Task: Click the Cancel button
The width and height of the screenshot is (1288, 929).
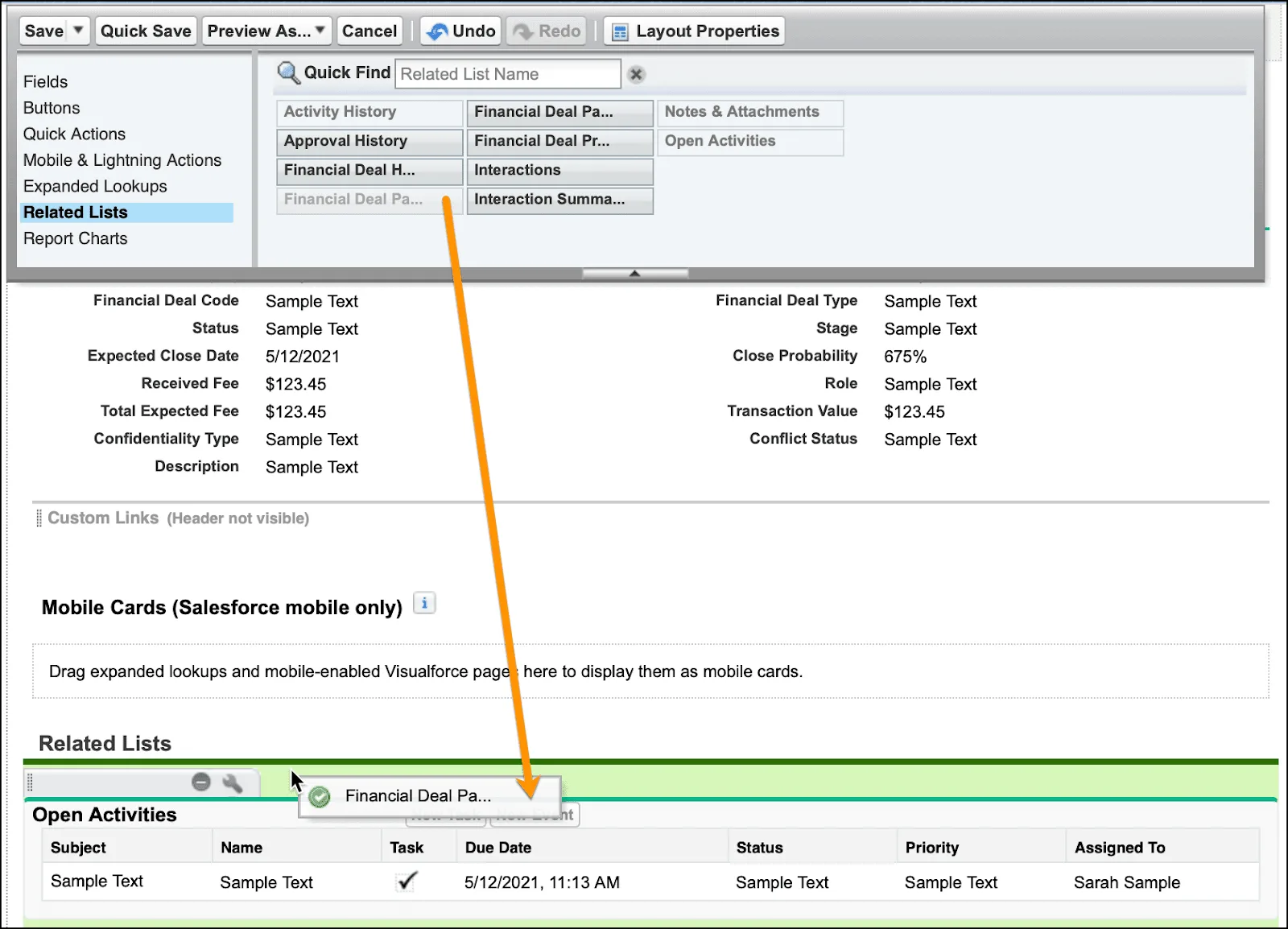Action: point(369,31)
